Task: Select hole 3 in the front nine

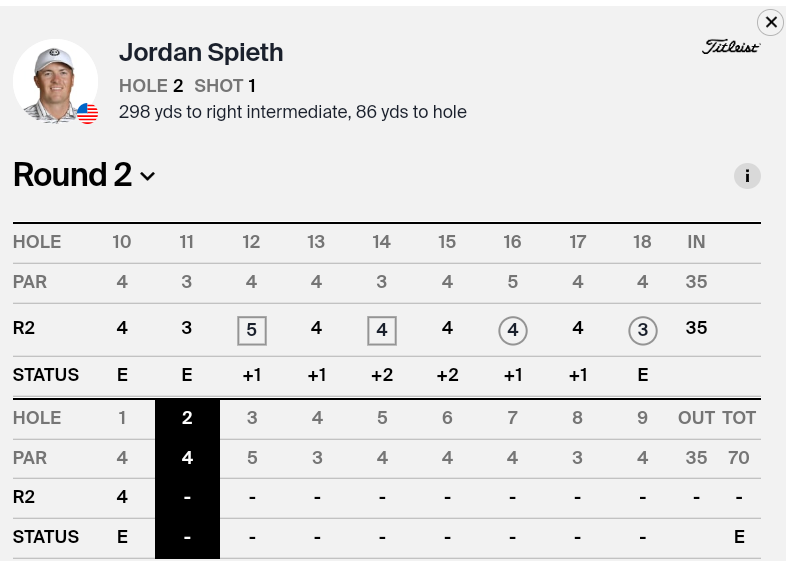Action: point(252,418)
